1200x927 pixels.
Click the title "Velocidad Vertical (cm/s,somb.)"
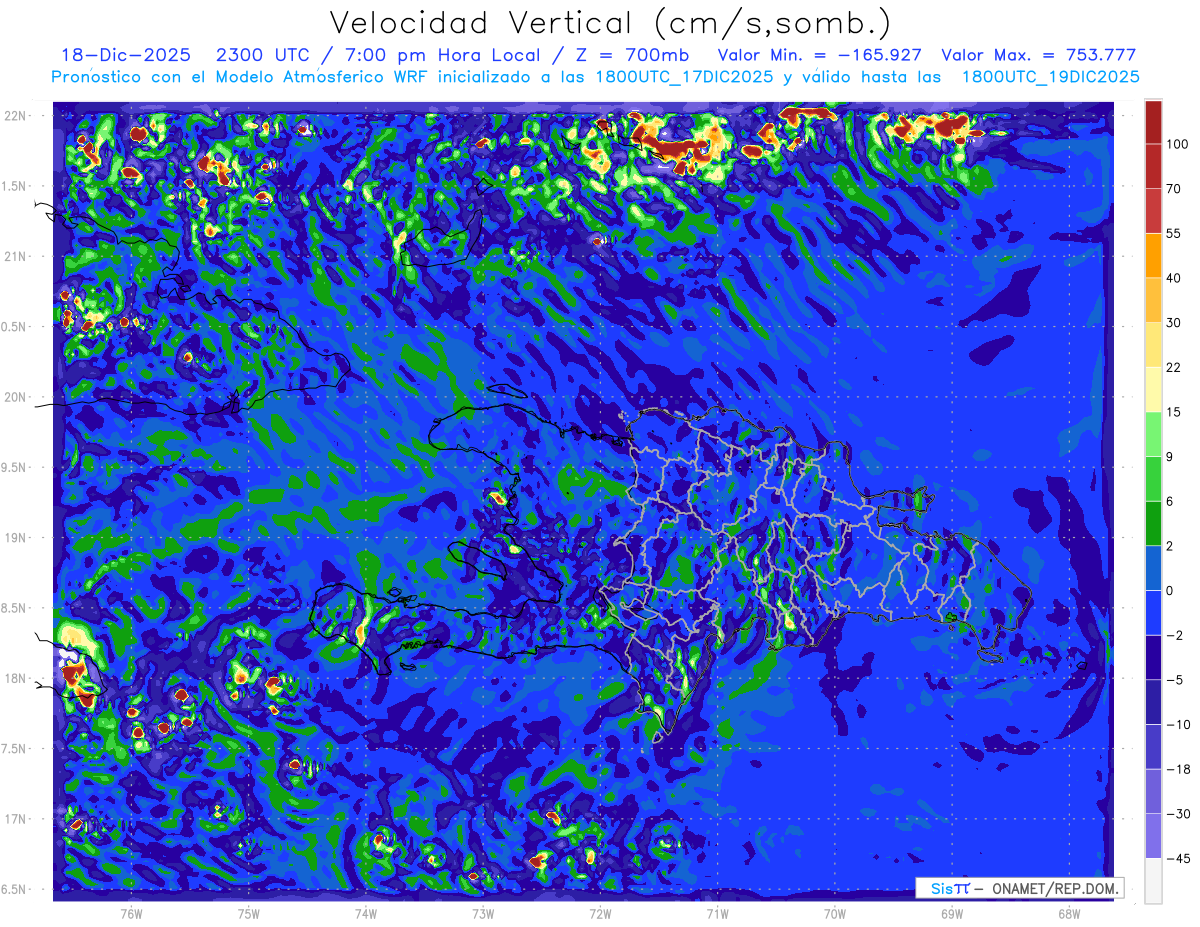click(x=609, y=23)
